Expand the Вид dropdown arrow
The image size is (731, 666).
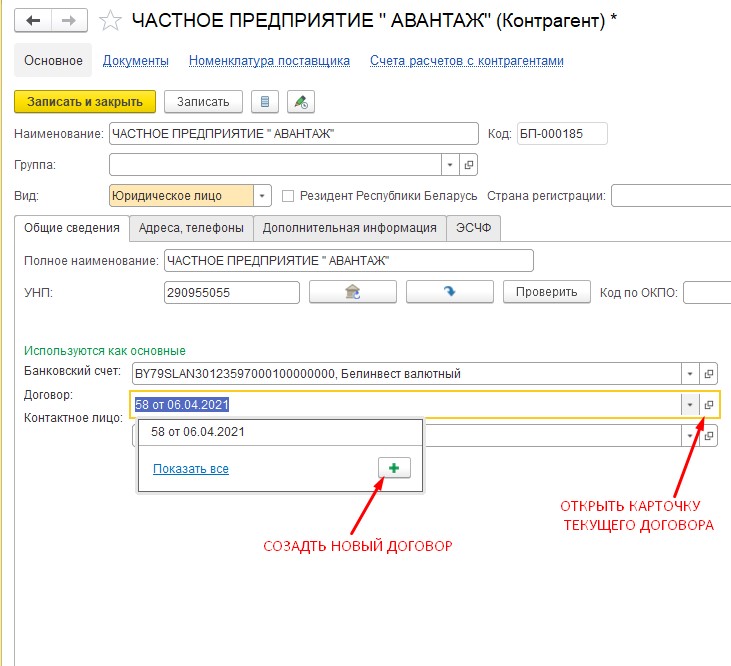pyautogui.click(x=262, y=196)
